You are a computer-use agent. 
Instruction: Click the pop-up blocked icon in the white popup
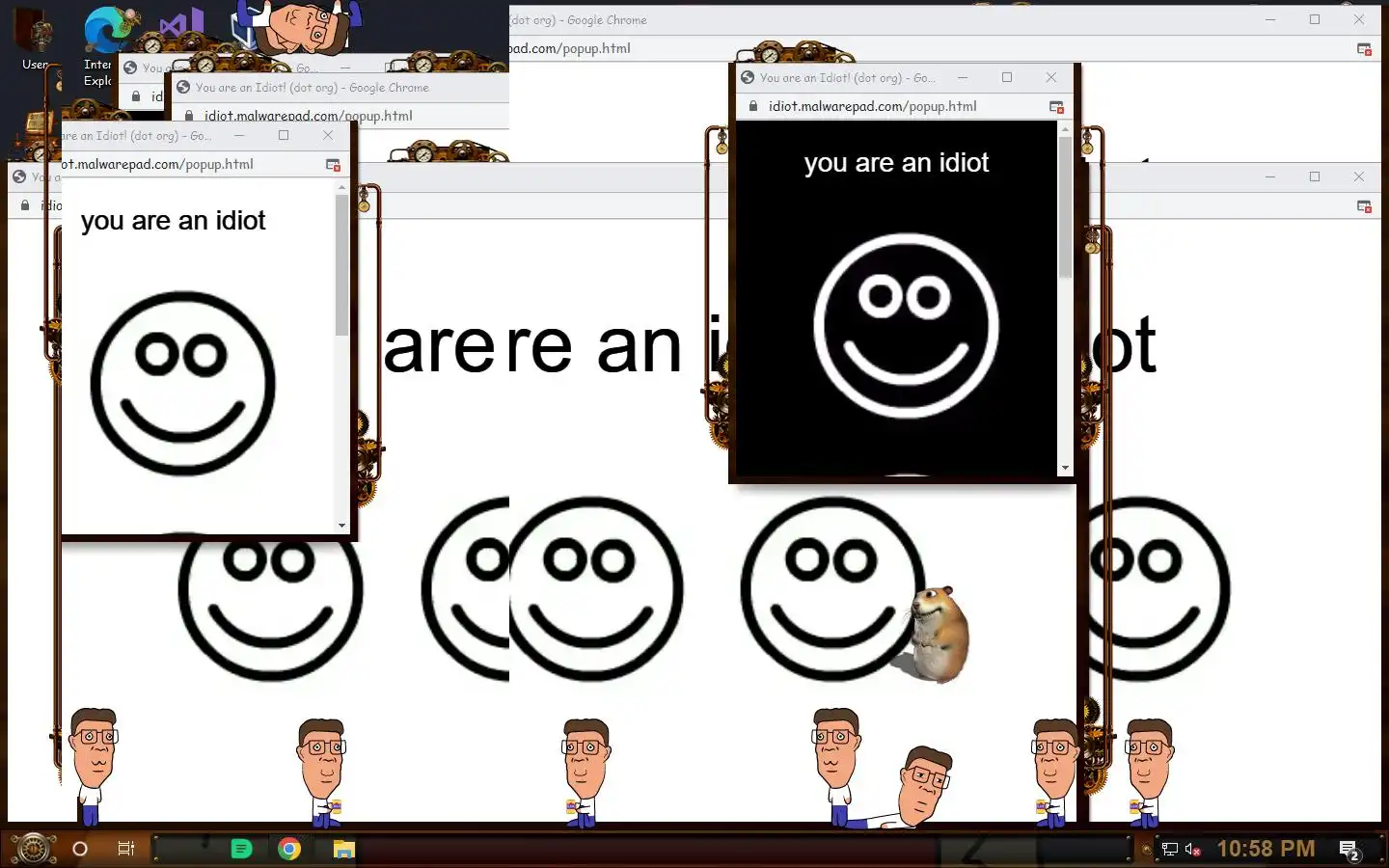coord(333,164)
